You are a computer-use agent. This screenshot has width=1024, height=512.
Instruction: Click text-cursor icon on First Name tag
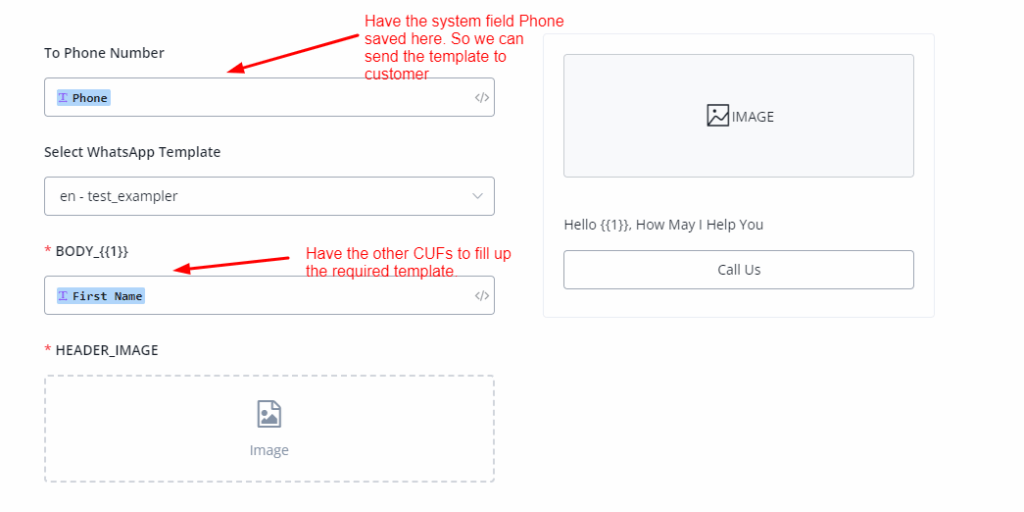(63, 296)
